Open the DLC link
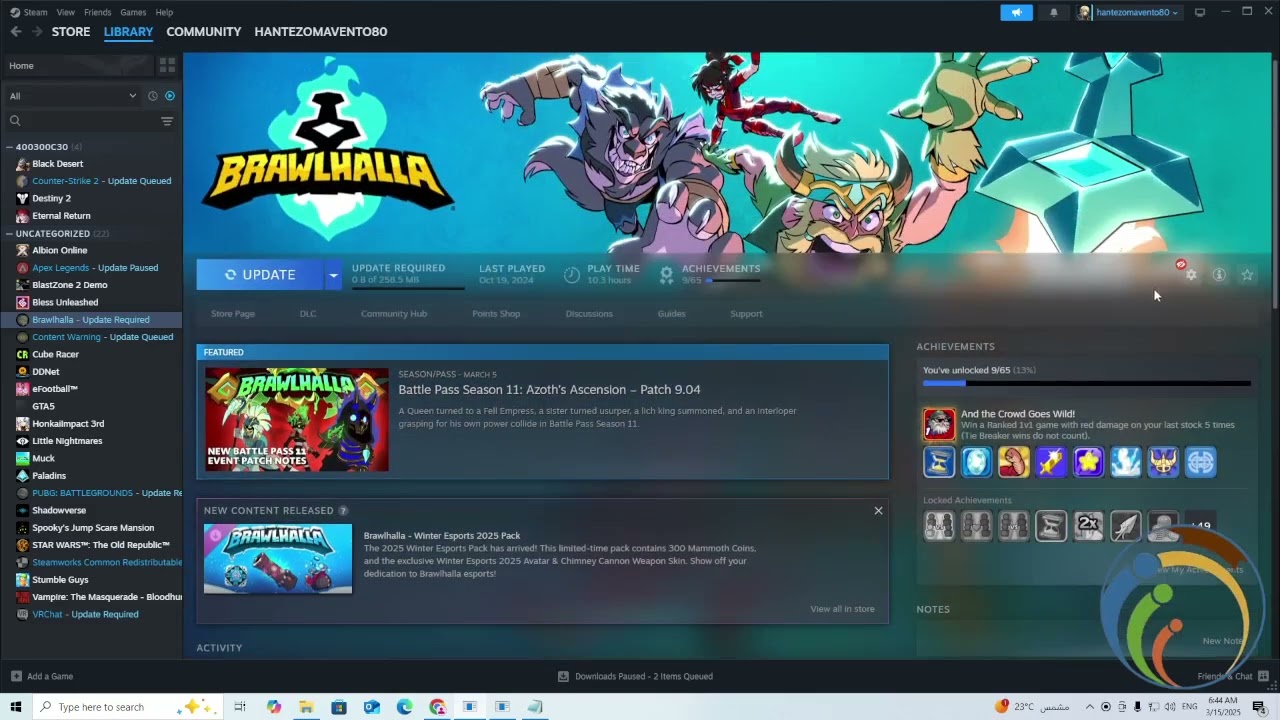The height and width of the screenshot is (720, 1280). (x=308, y=314)
